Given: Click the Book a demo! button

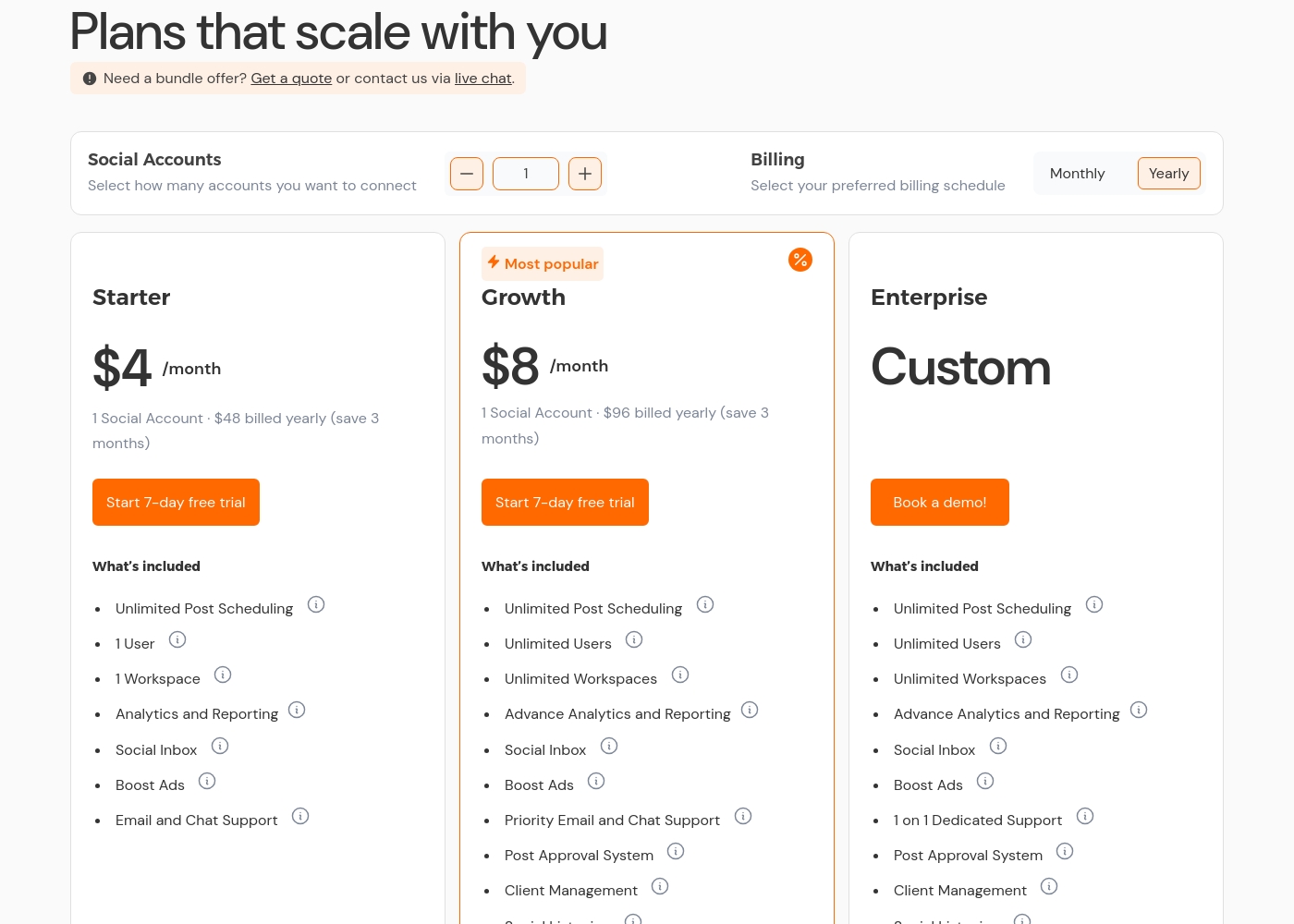Looking at the screenshot, I should click(x=940, y=502).
